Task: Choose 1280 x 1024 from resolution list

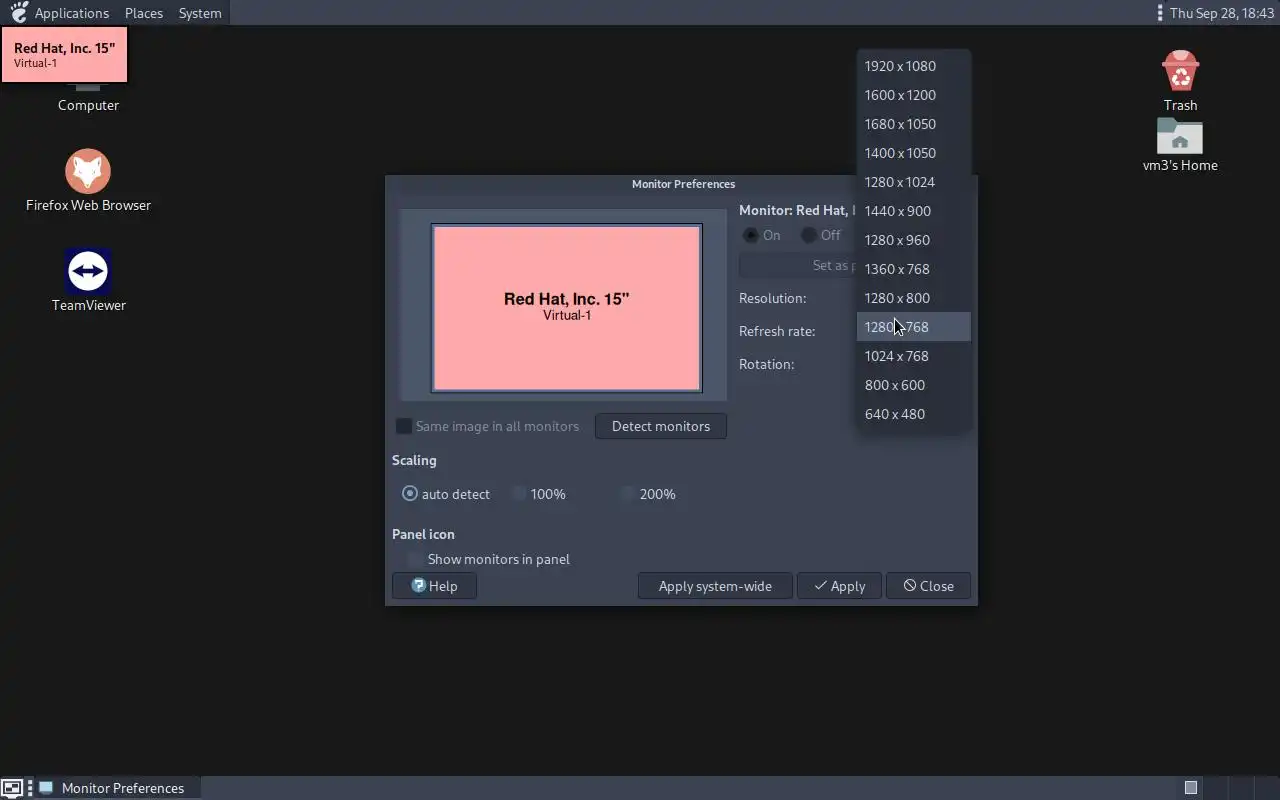Action: 913,182
